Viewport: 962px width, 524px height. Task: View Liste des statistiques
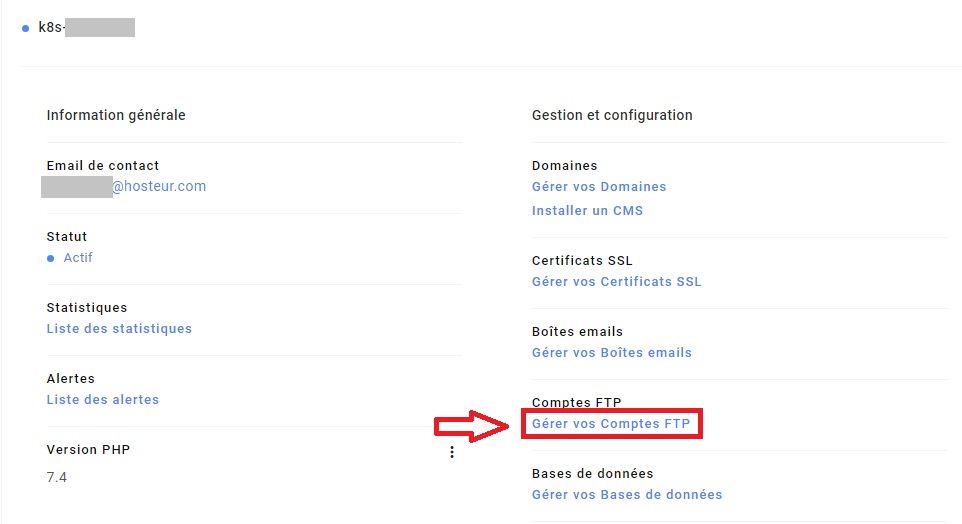119,329
